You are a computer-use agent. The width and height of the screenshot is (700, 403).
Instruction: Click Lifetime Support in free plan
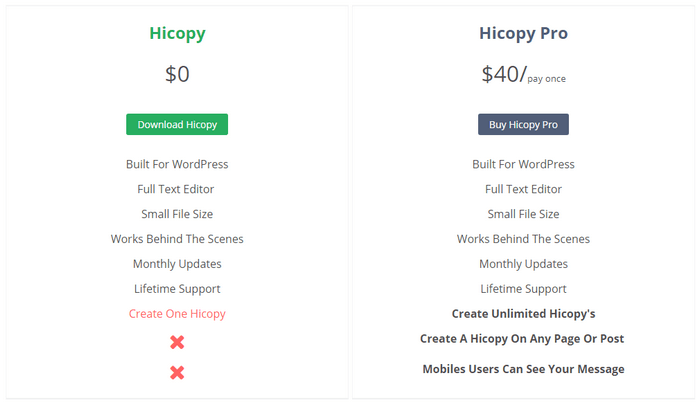pos(177,289)
